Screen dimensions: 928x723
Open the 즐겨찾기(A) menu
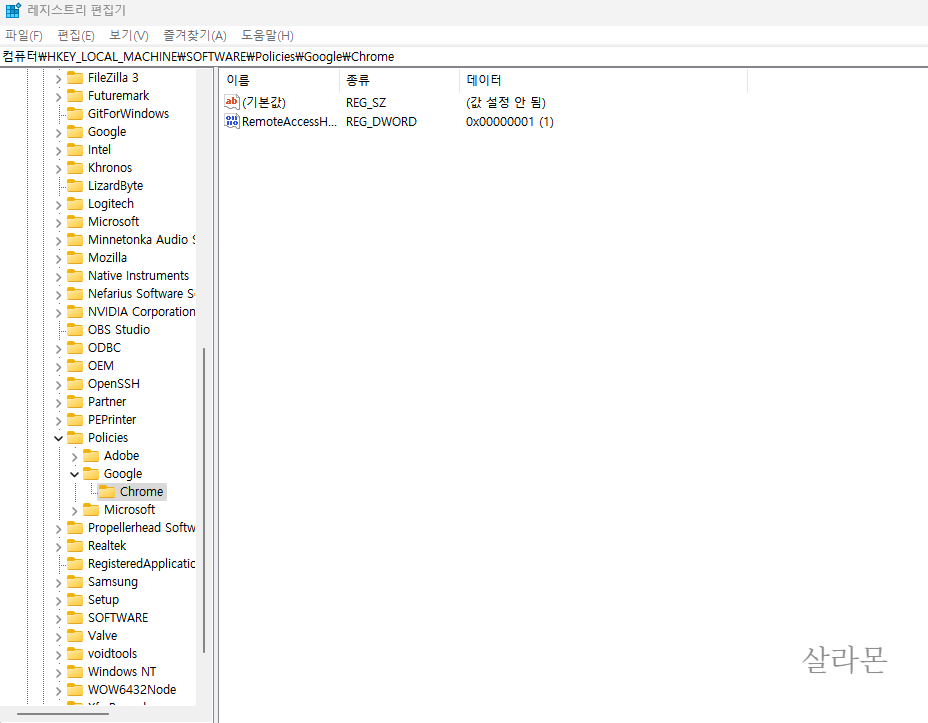(195, 35)
